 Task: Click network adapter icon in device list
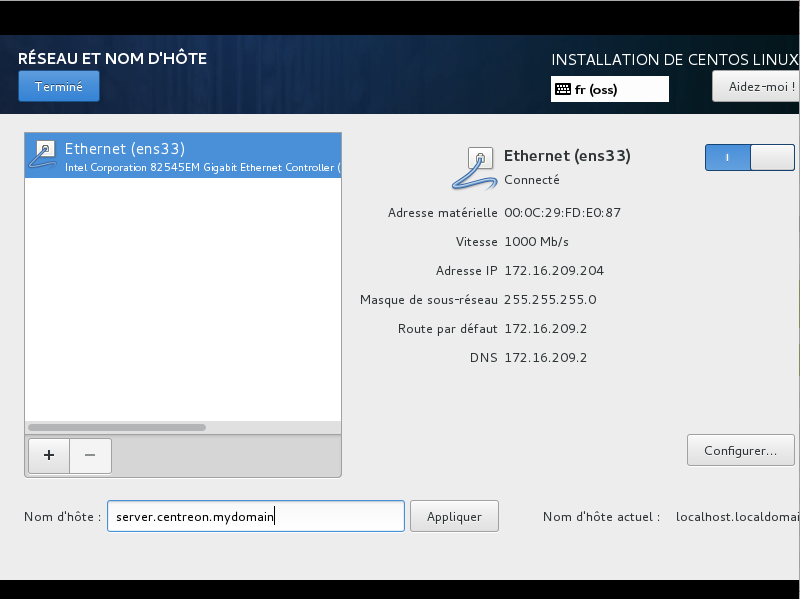click(45, 156)
